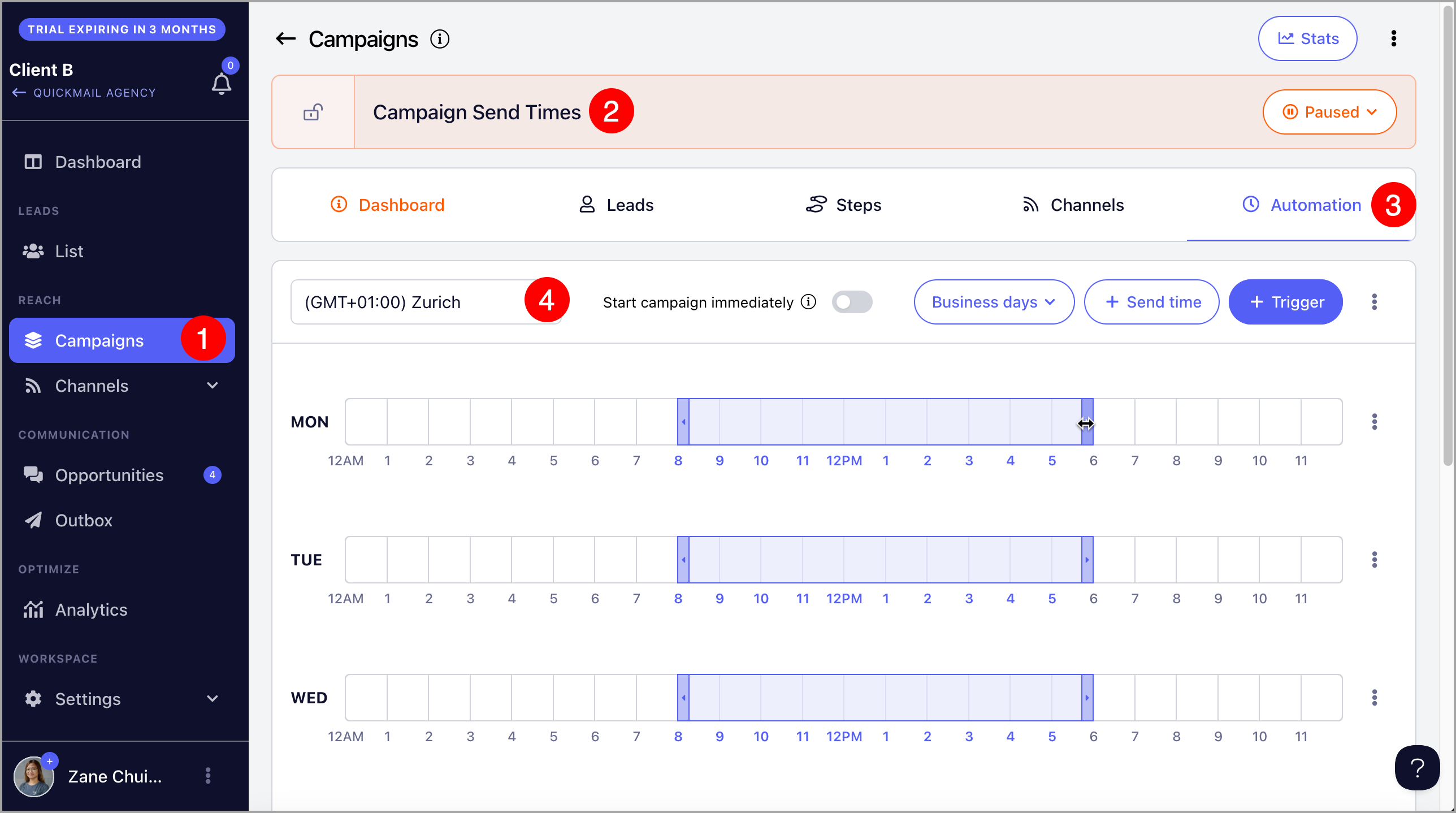
Task: Click Wednesday's highlighted send time block
Action: [x=885, y=698]
